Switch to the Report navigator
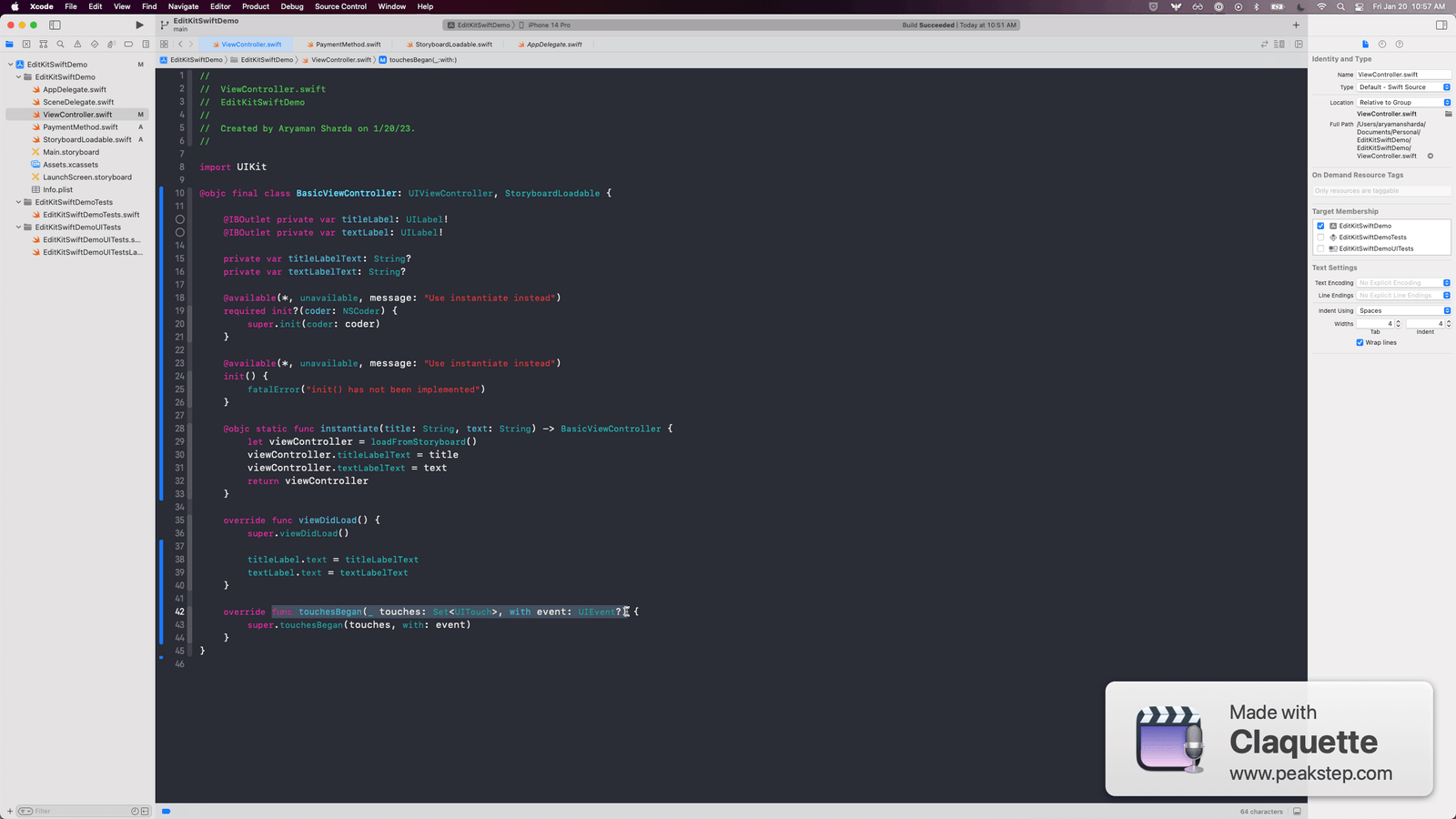The height and width of the screenshot is (819, 1456). pyautogui.click(x=144, y=45)
